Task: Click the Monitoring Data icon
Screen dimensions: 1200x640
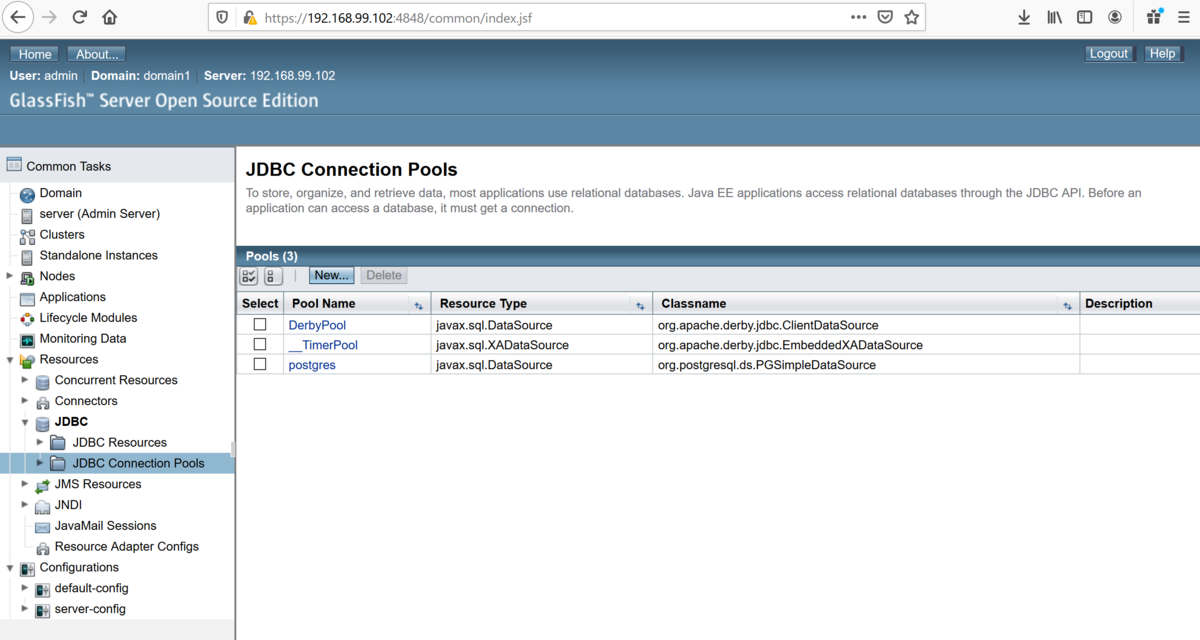Action: [27, 340]
